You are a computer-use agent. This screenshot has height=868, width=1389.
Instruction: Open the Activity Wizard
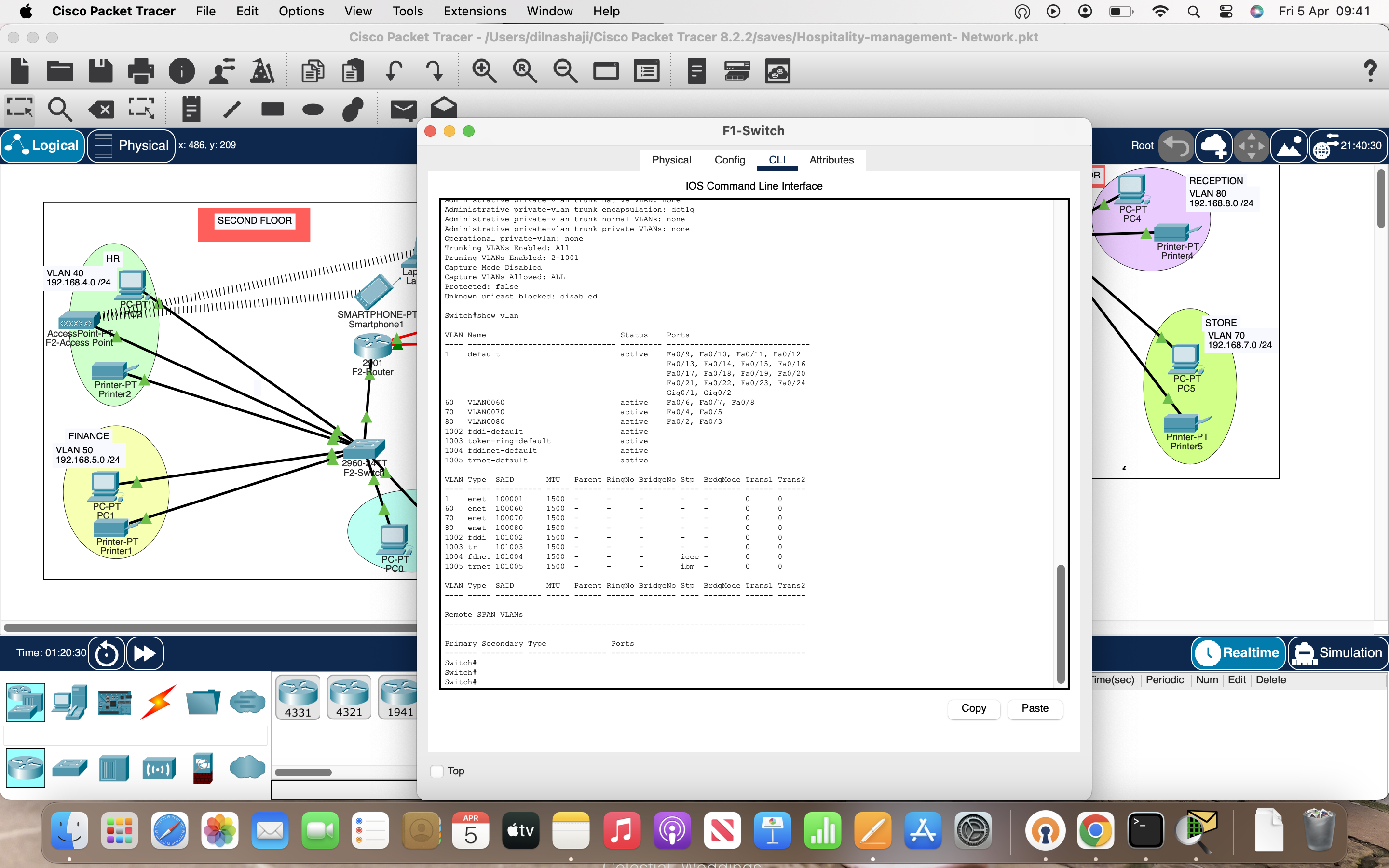point(262,70)
